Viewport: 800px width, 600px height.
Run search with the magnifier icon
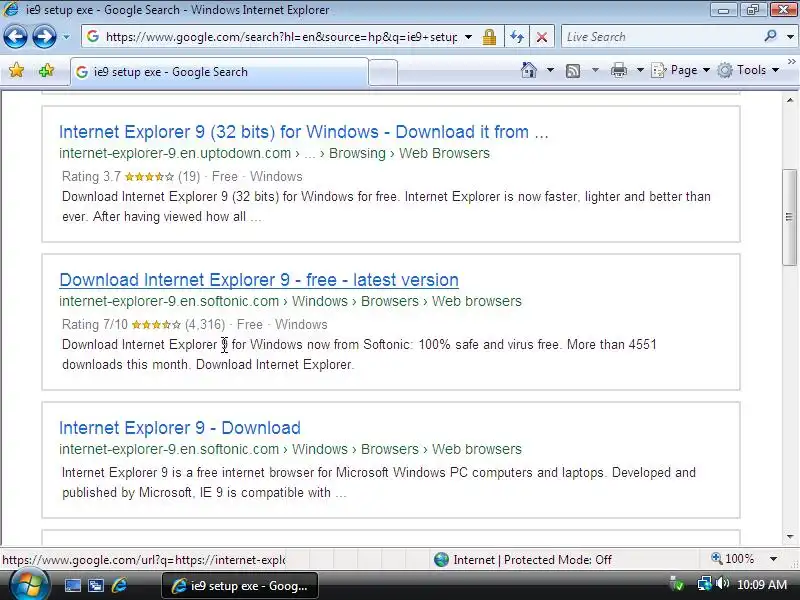770,36
